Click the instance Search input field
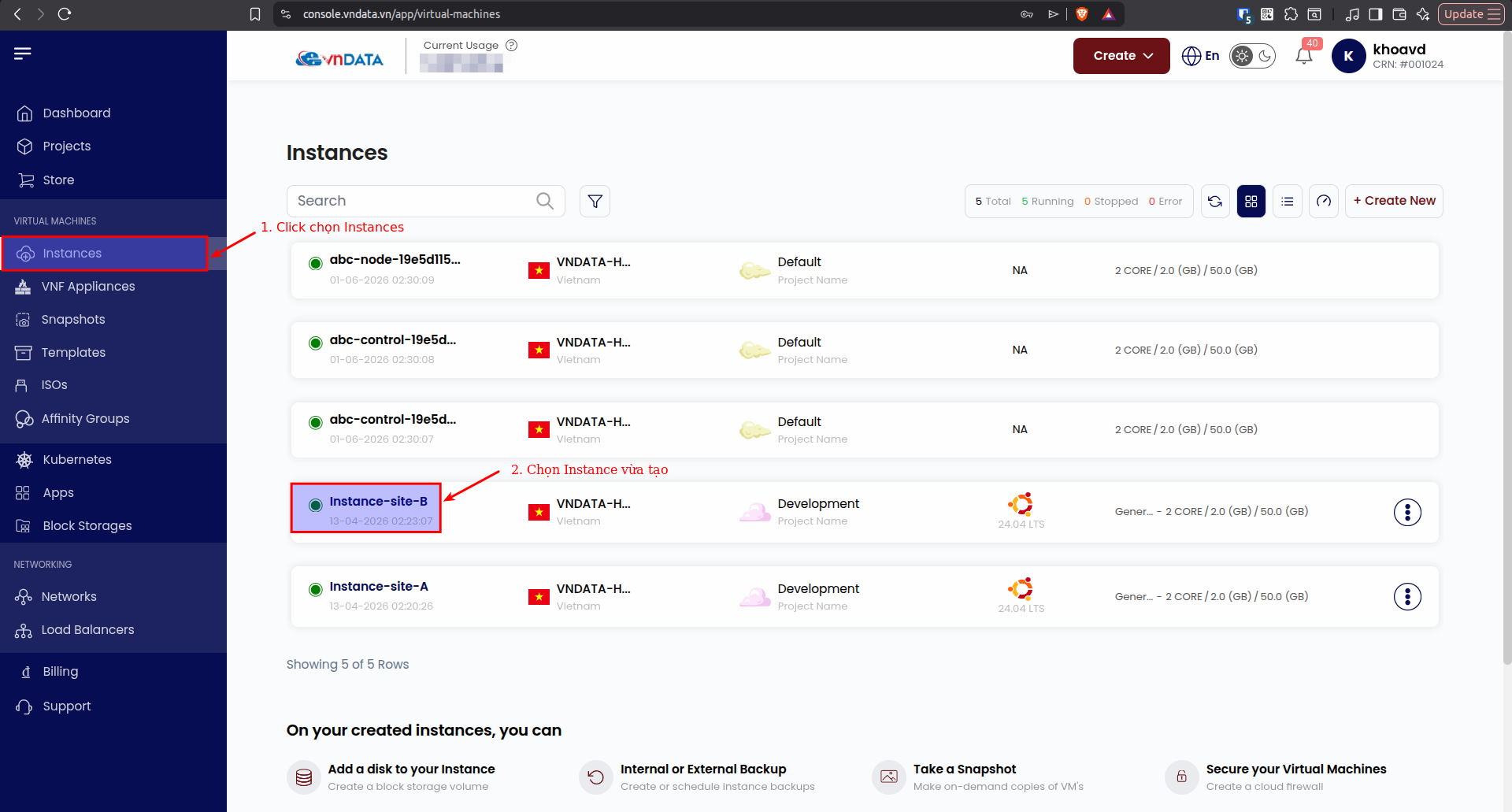This screenshot has height=812, width=1512. click(426, 201)
